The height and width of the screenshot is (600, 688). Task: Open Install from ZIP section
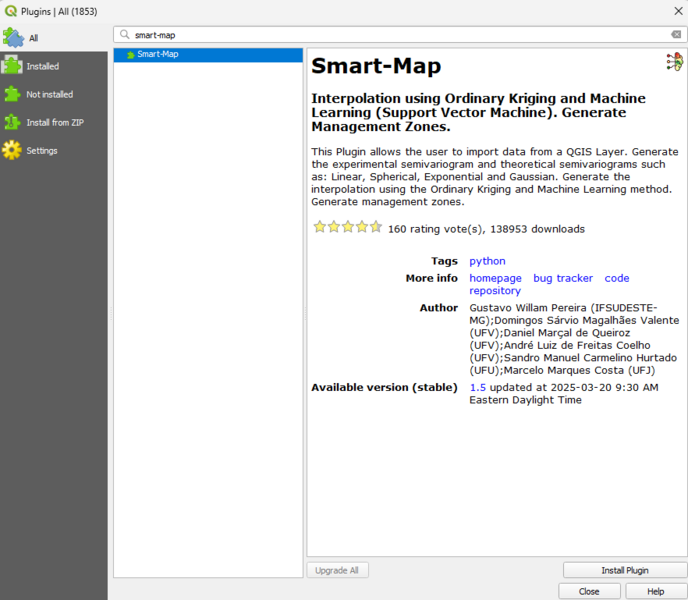point(54,122)
